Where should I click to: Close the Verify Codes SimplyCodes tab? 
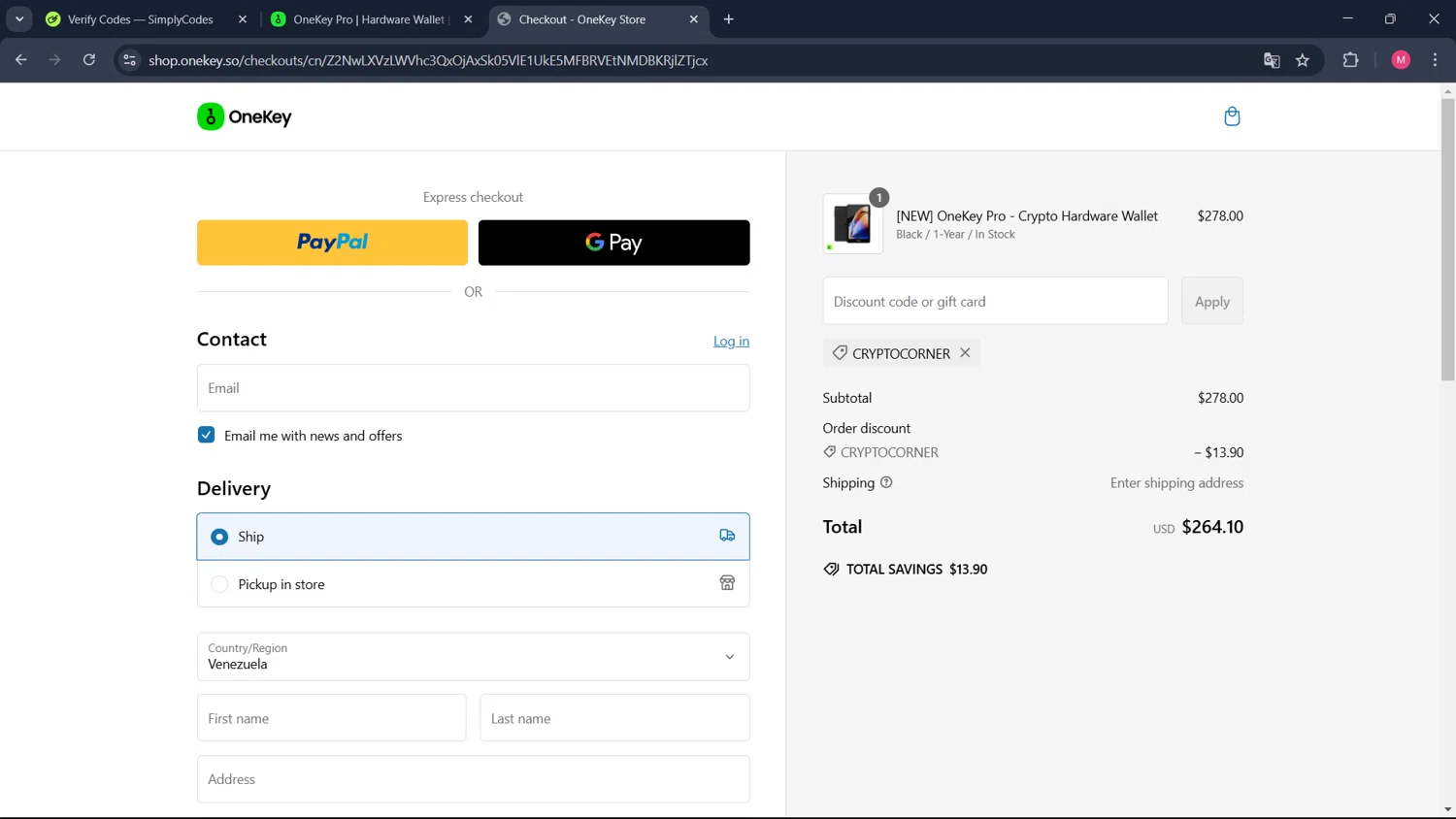coord(243,19)
